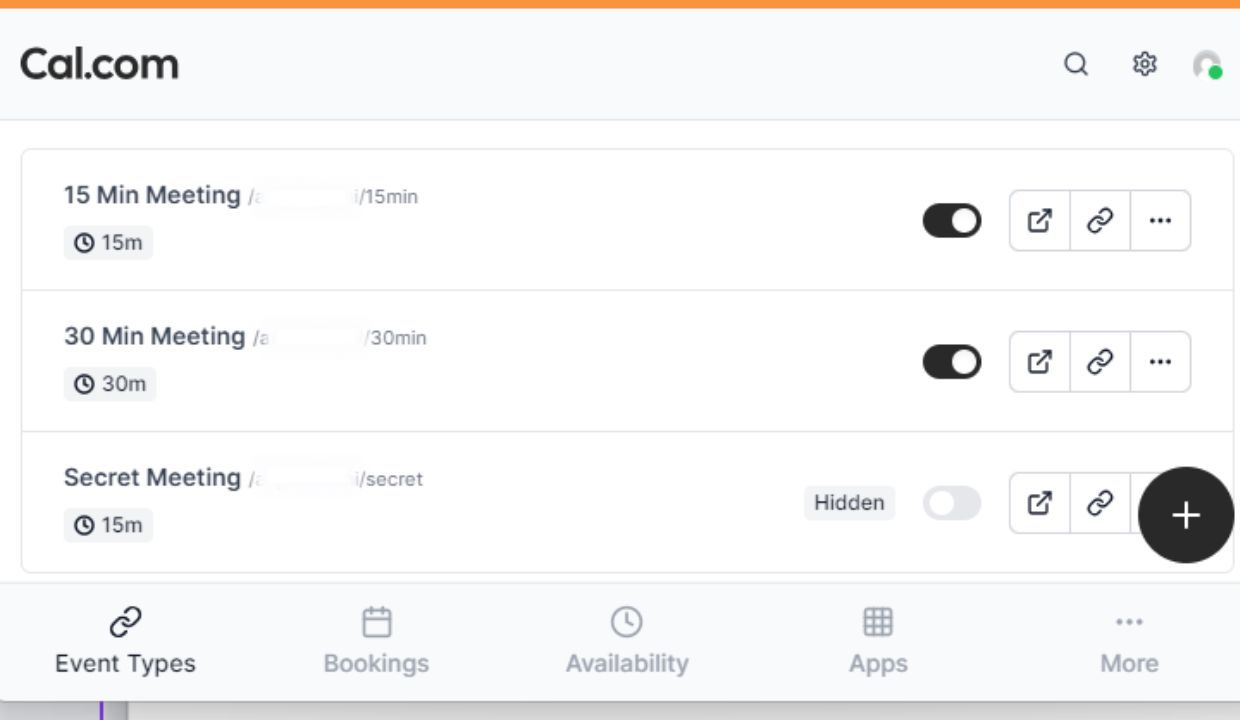This screenshot has height=720, width=1240.
Task: Preview the 15 Min Meeting in new tab
Action: 1040,221
